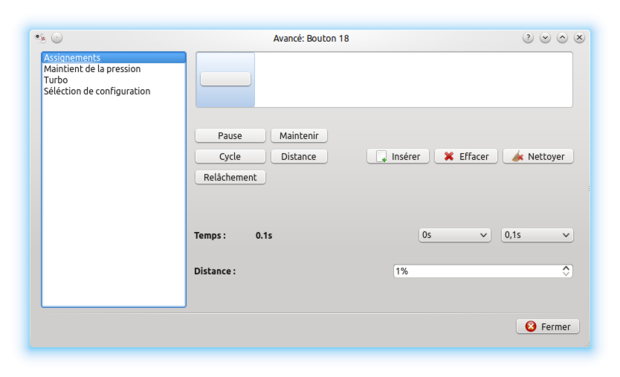Screen dimensions: 620x377
Task: Click the Effacer button with red X icon
Action: pos(466,156)
